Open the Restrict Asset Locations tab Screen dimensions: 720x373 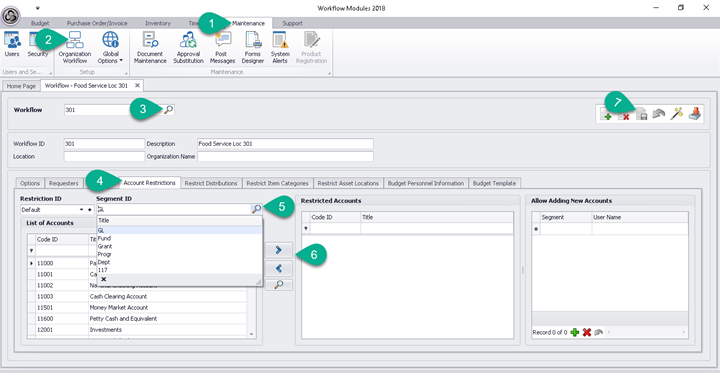[348, 183]
